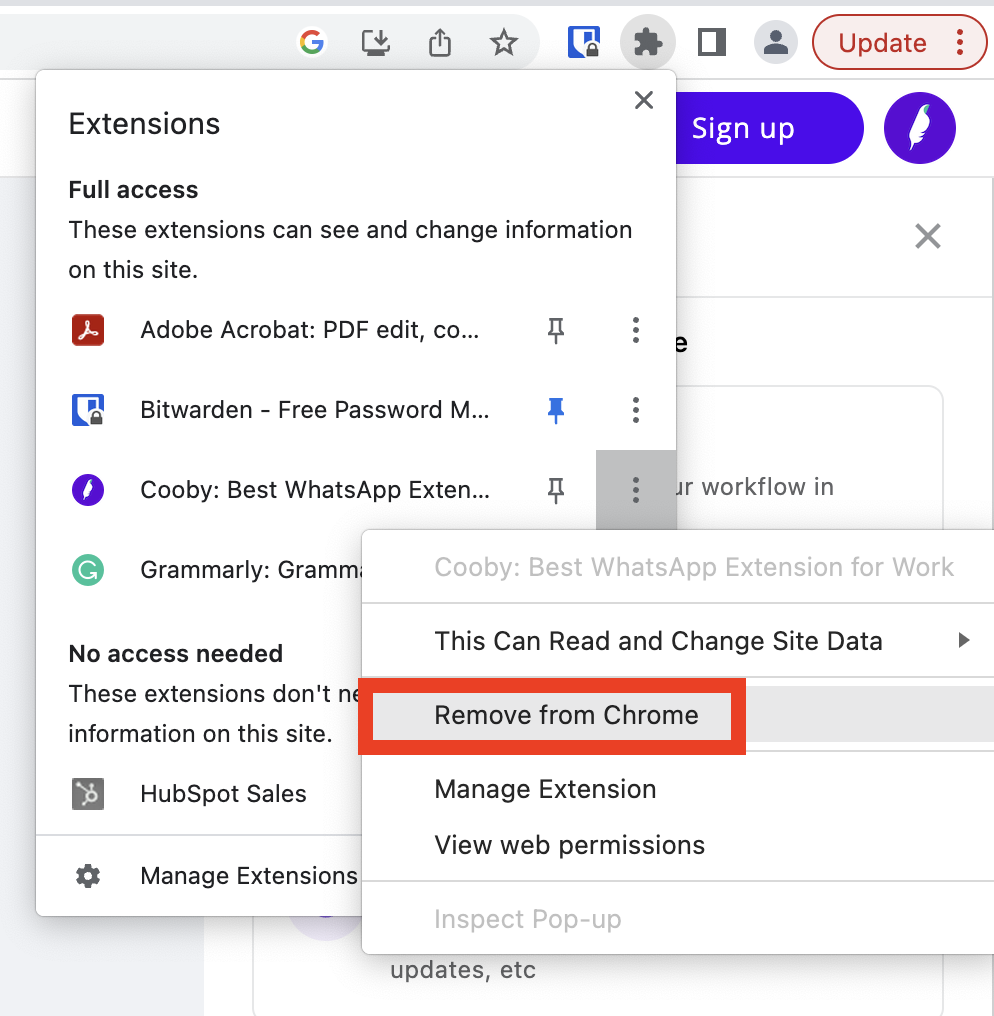
Task: Bookmark this page with the star icon
Action: (503, 43)
